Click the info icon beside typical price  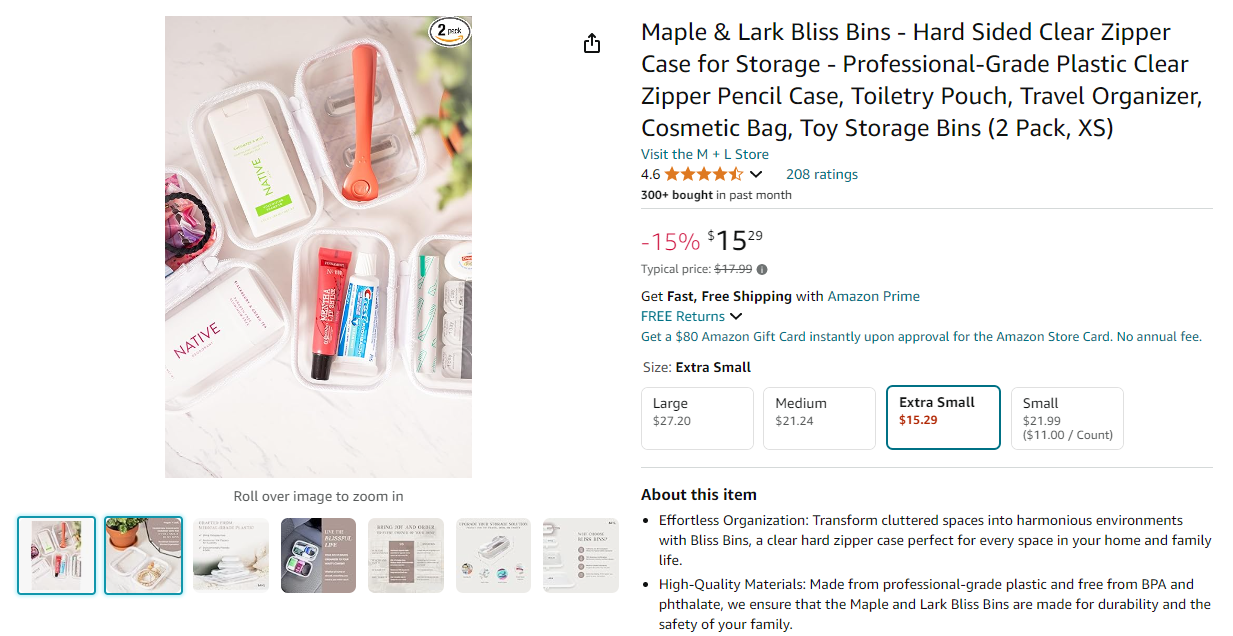point(762,269)
